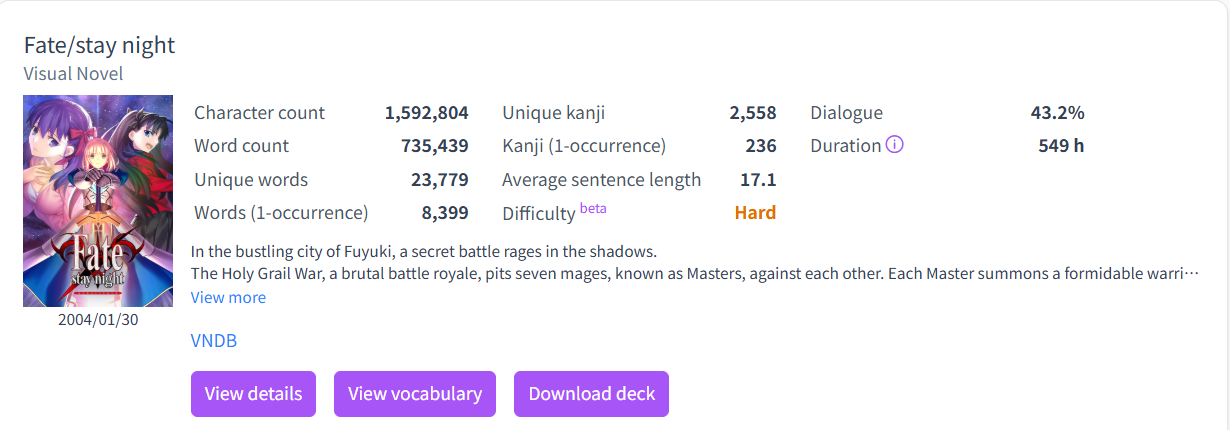Click the Download deck button

(591, 394)
